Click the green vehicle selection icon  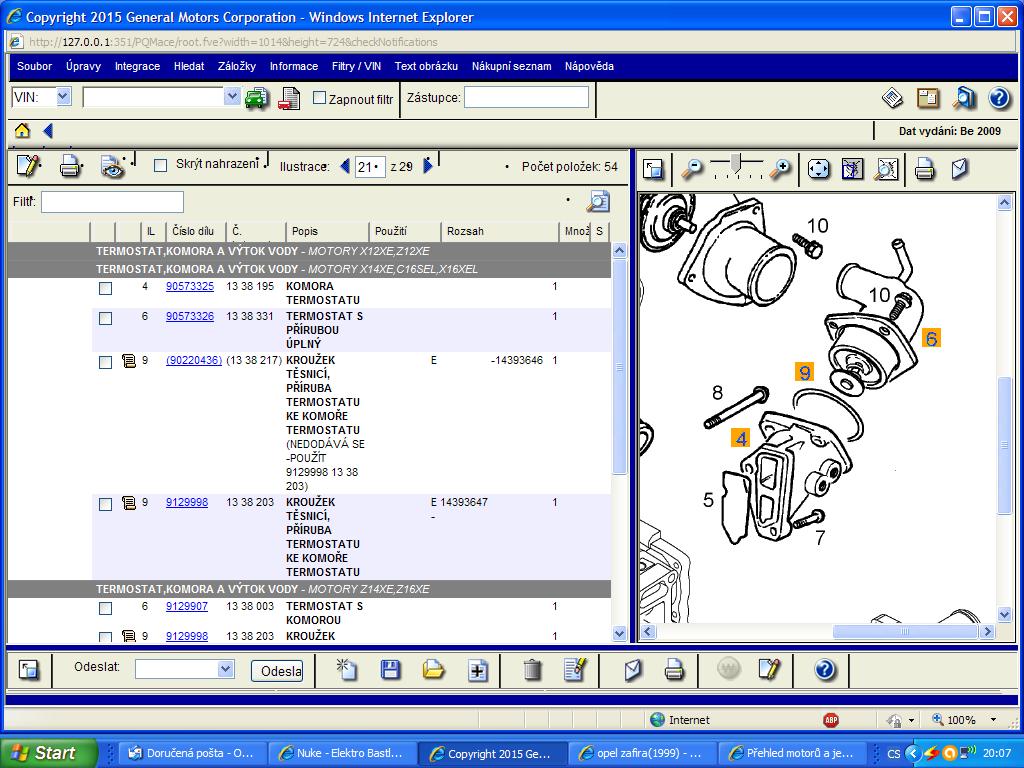(x=257, y=98)
